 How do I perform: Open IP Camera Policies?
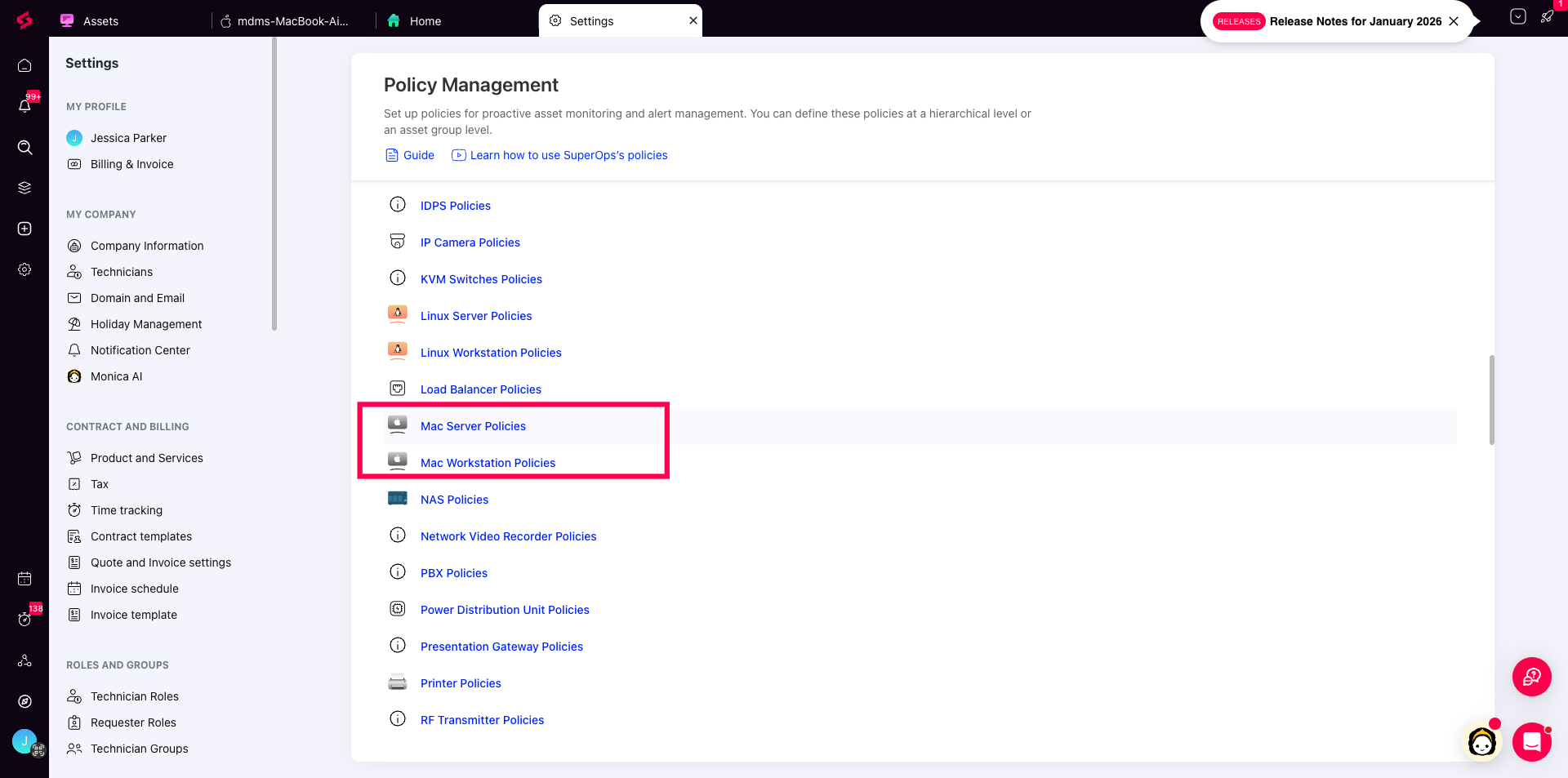point(470,242)
